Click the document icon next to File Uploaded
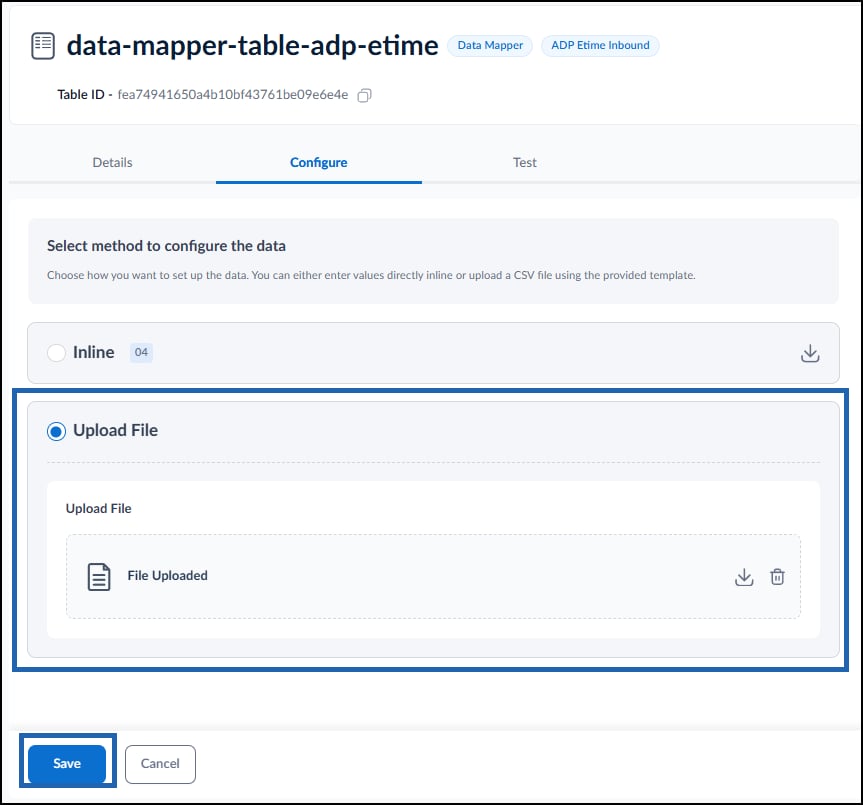 point(99,577)
